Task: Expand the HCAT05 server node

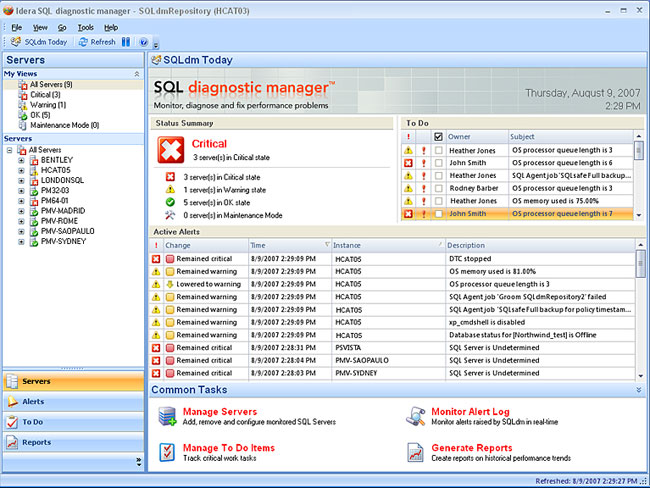Action: coord(21,170)
